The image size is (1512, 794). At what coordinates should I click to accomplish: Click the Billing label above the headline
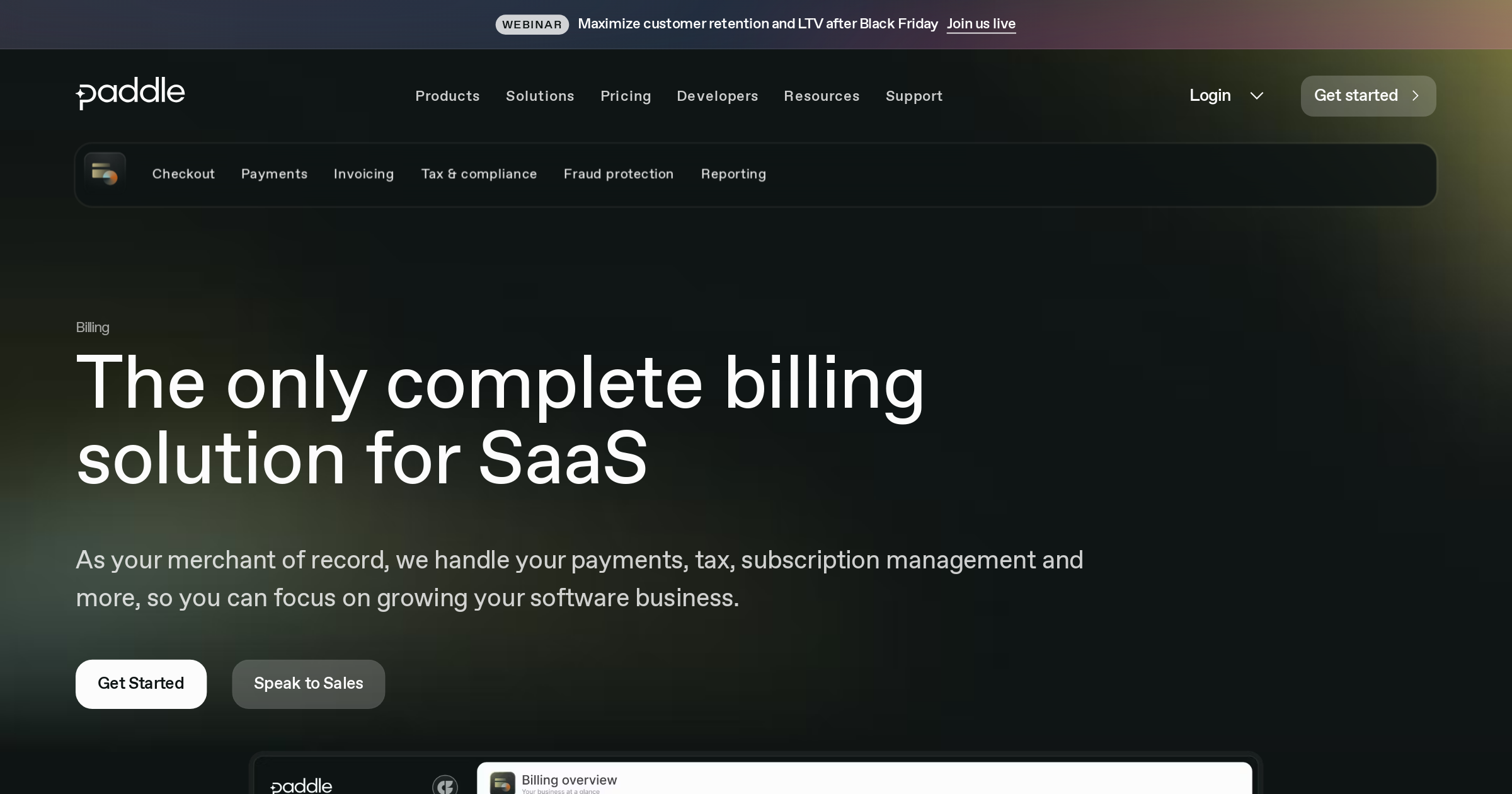[x=93, y=328]
